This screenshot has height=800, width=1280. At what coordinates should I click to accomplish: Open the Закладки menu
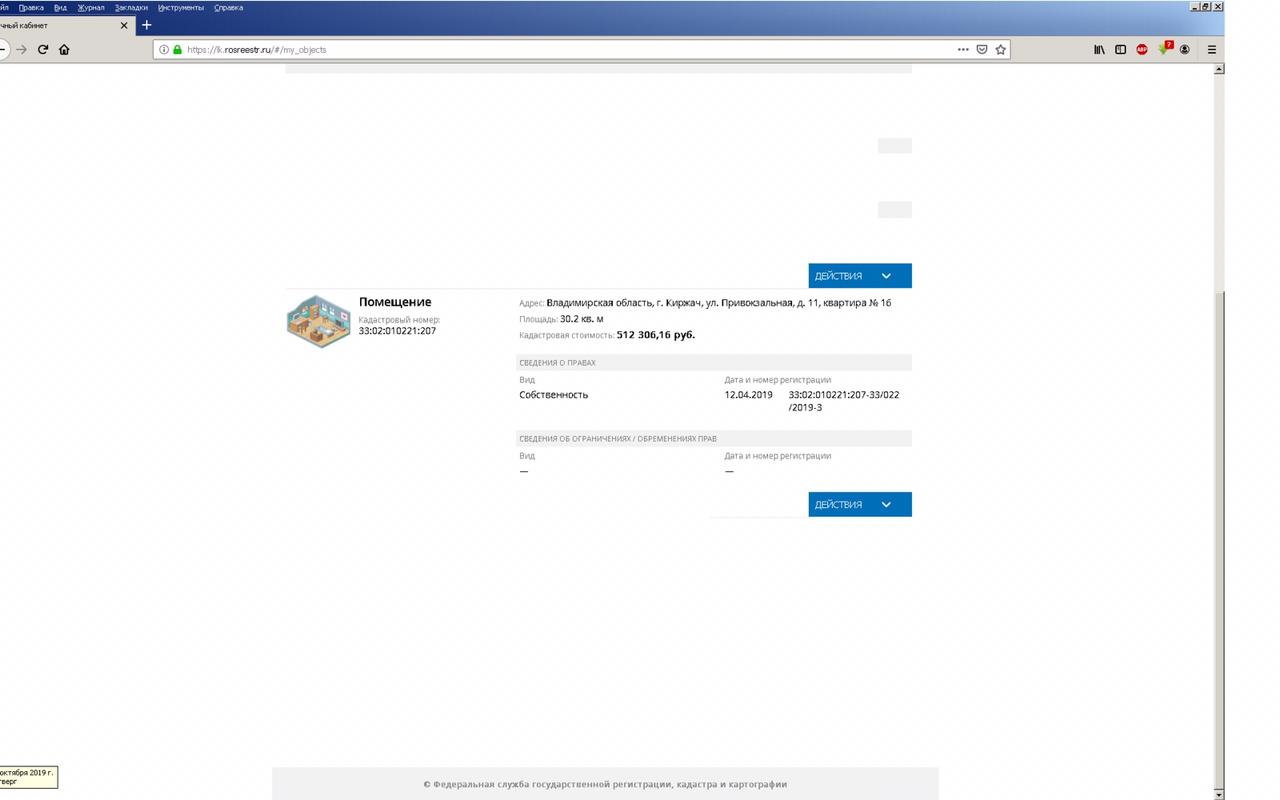(131, 7)
